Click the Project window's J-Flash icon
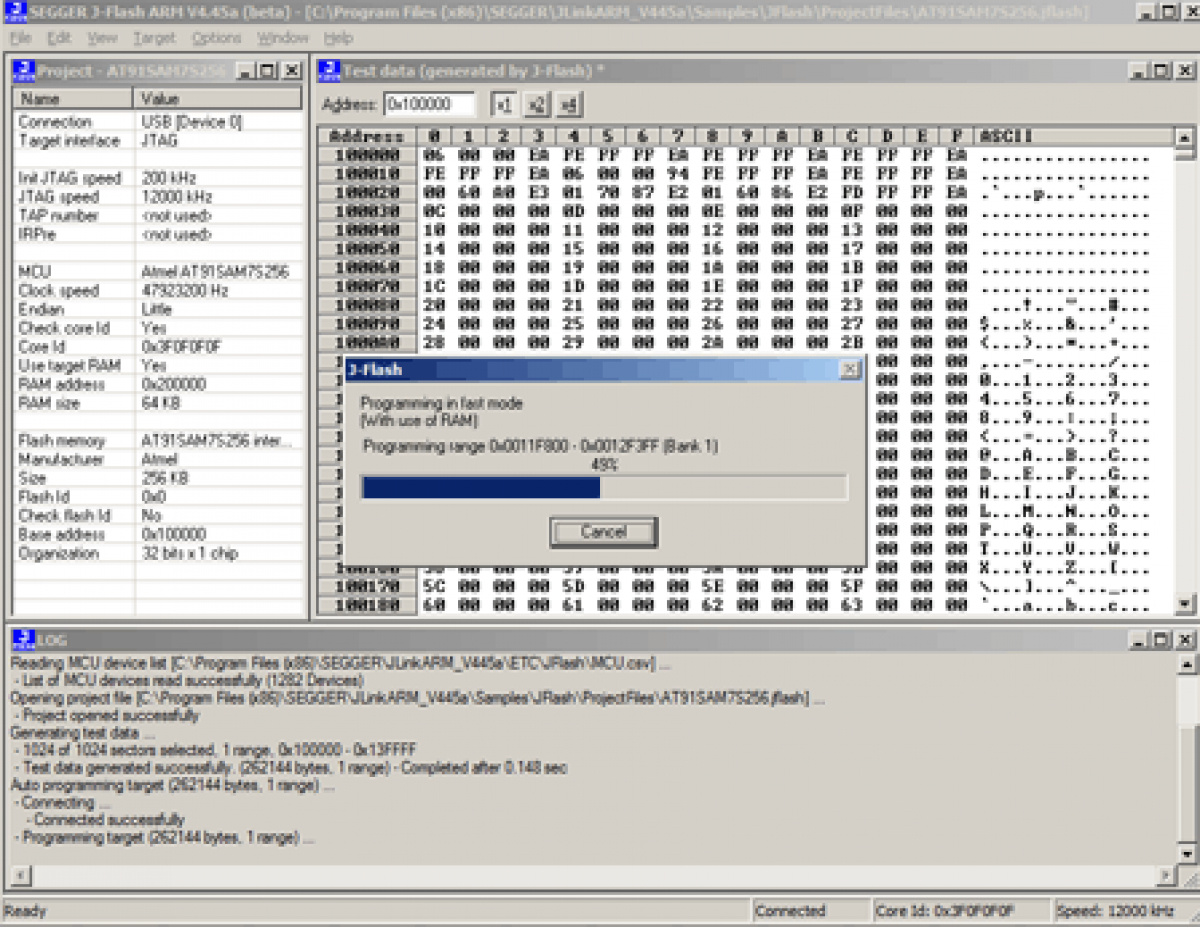 (24, 71)
